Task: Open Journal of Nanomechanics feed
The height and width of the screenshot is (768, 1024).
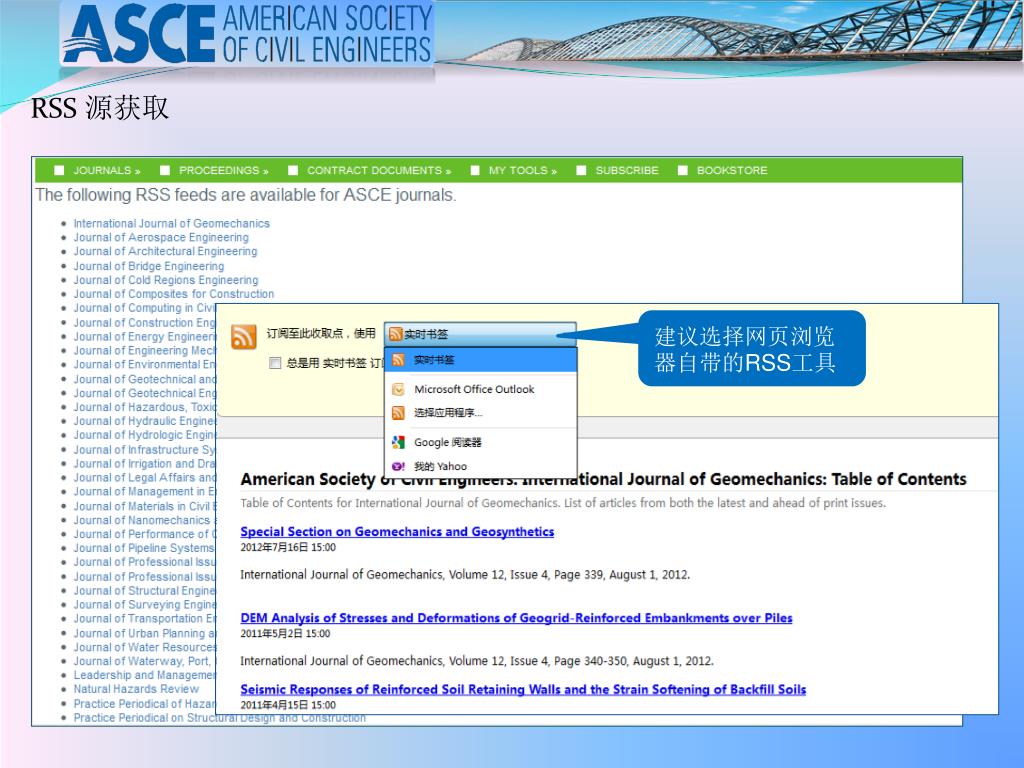Action: click(144, 520)
